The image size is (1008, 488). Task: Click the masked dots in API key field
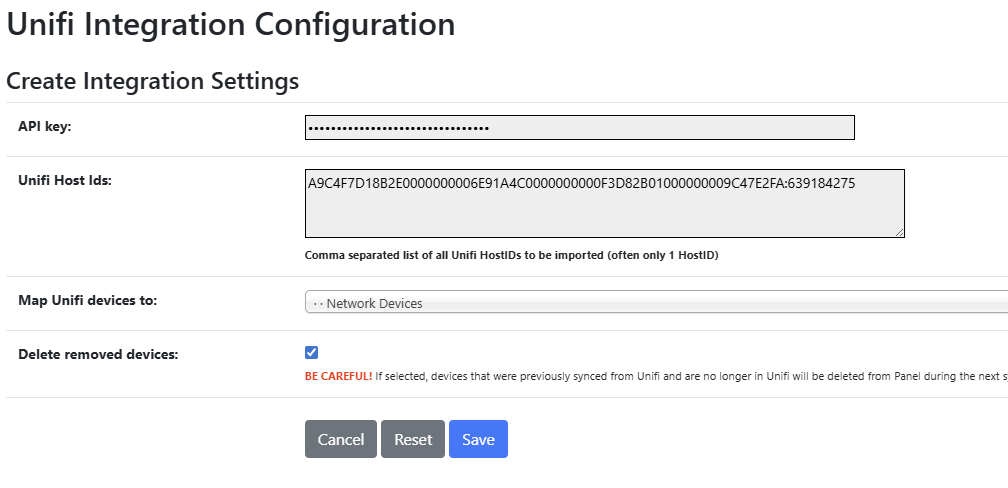pos(398,128)
